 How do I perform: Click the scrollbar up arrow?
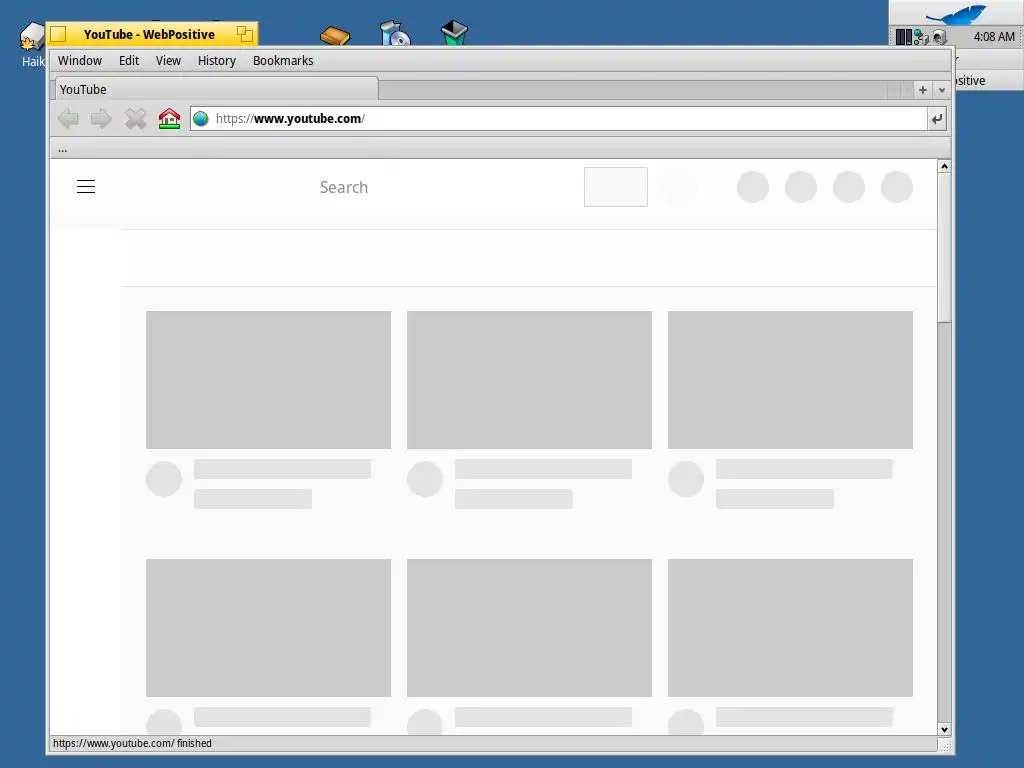[944, 167]
